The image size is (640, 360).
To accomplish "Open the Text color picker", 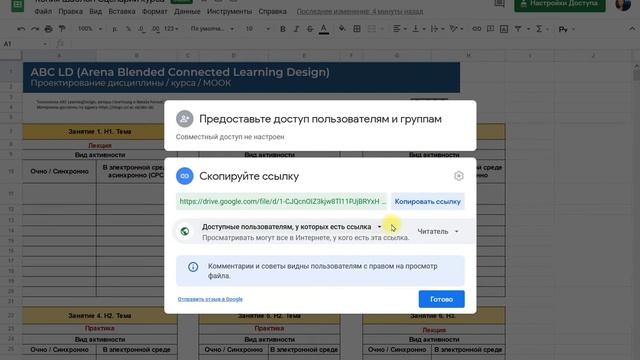I will point(324,29).
